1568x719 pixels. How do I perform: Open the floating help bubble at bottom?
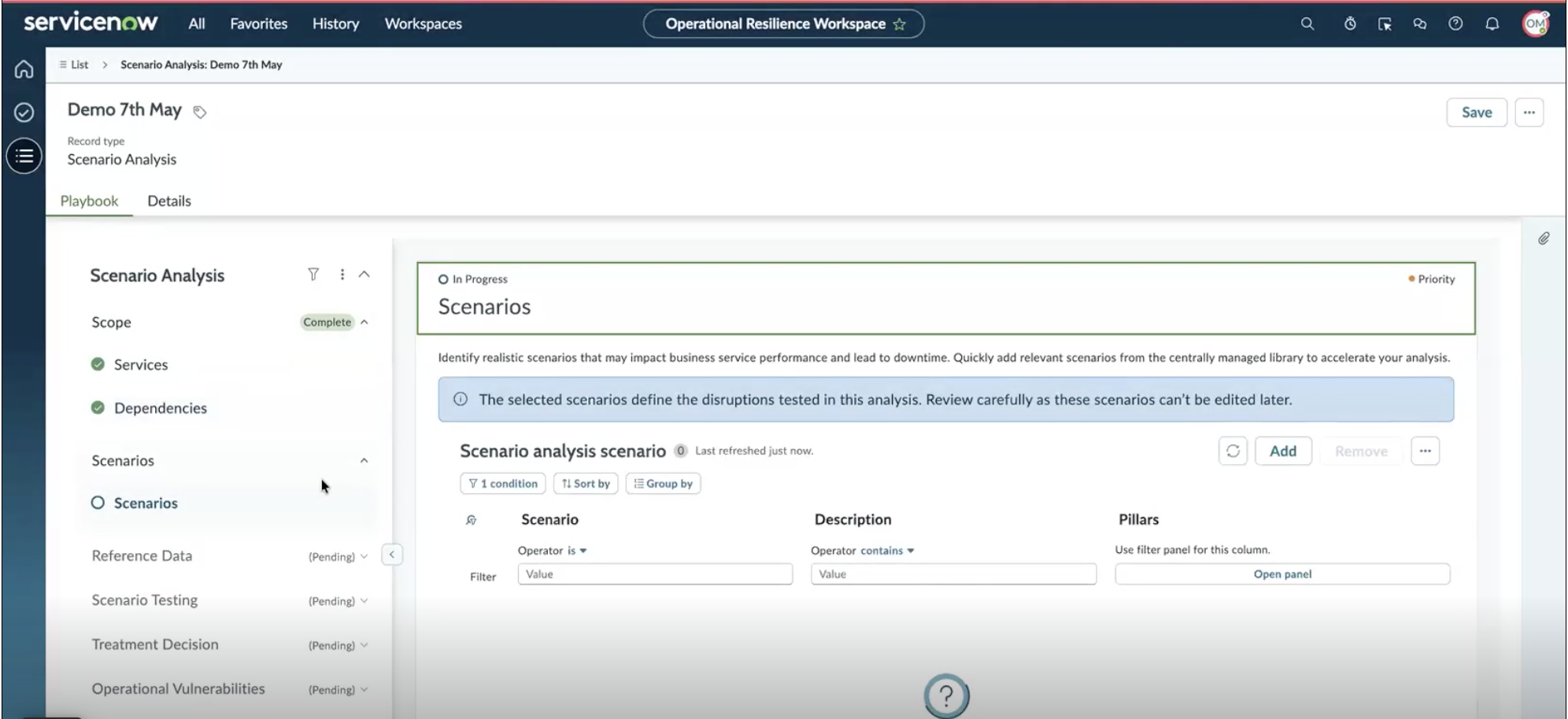pyautogui.click(x=946, y=695)
